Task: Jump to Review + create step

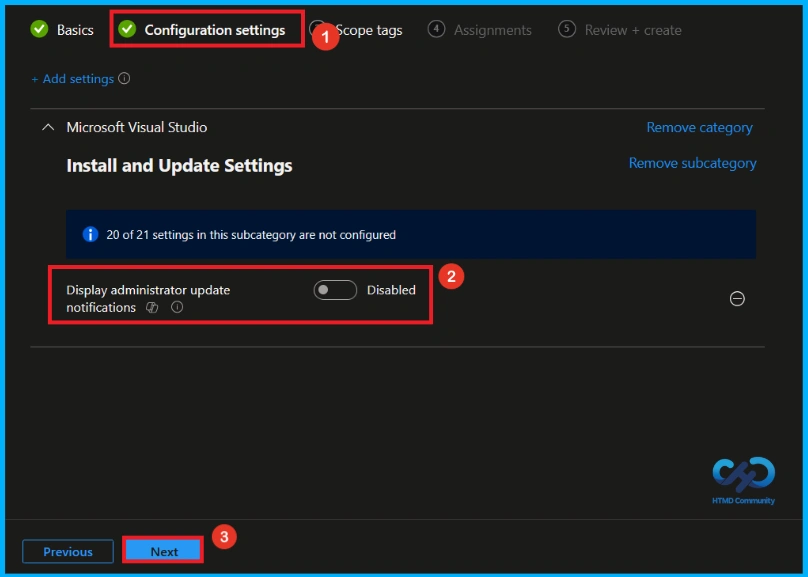Action: (620, 30)
